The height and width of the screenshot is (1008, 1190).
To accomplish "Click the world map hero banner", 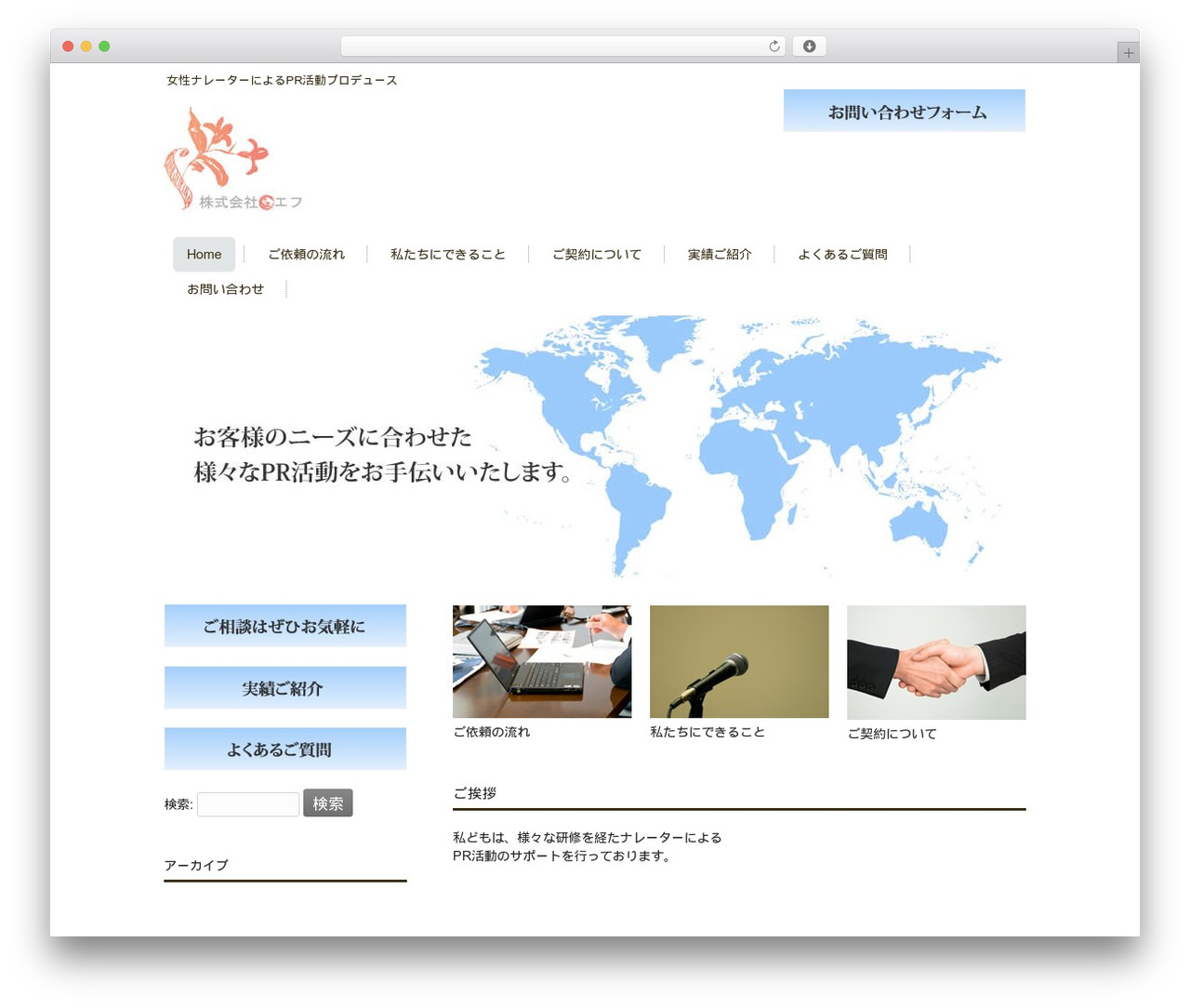I will click(x=595, y=446).
